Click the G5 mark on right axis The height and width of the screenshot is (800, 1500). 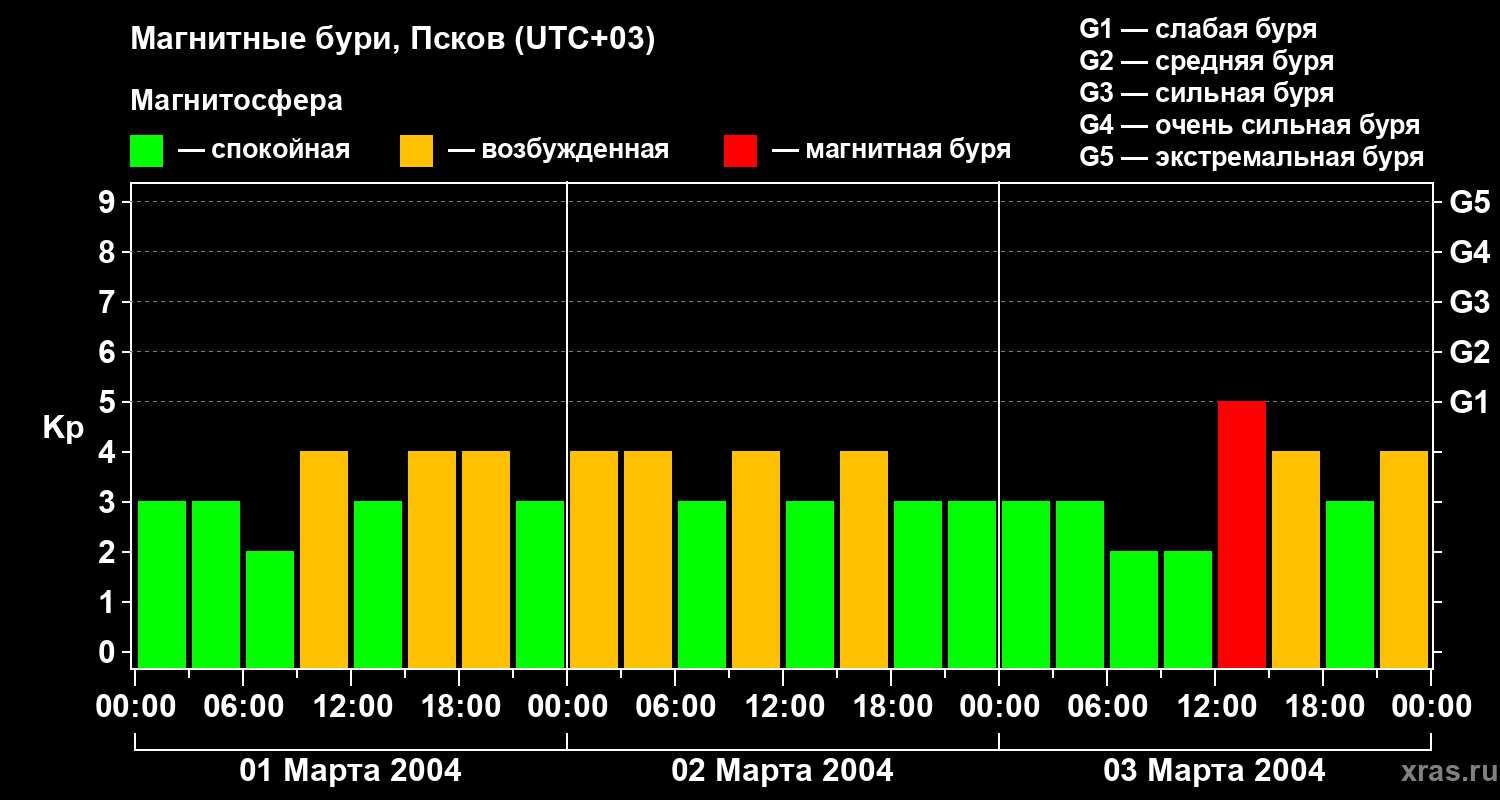click(x=1469, y=202)
